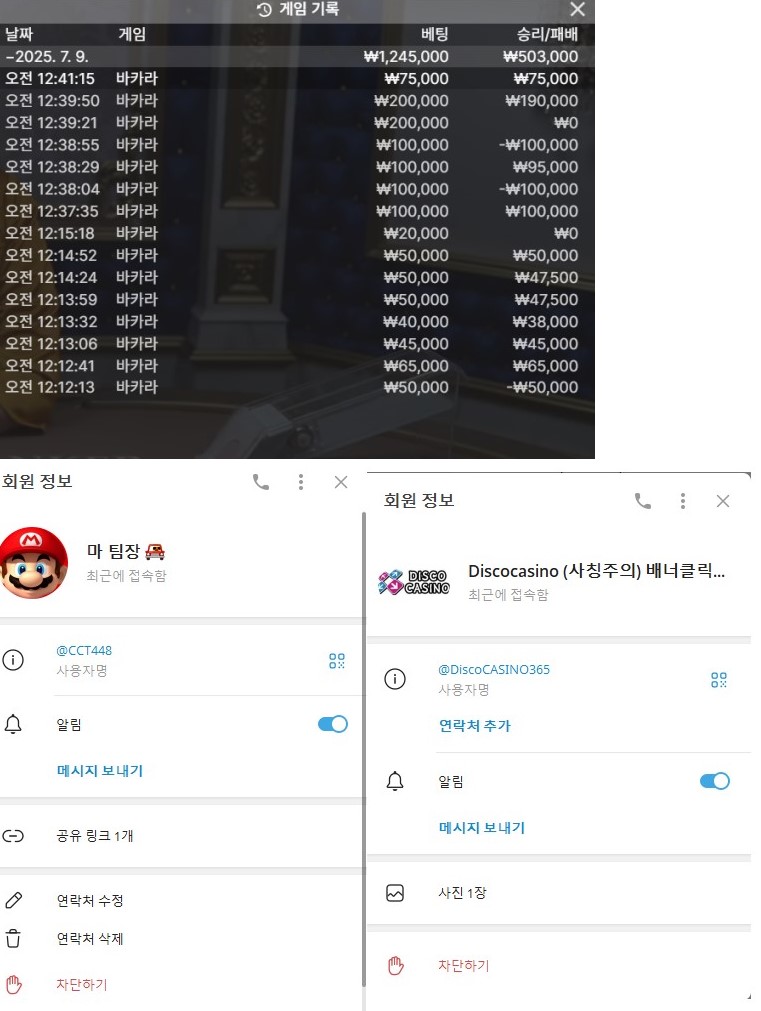Select the 오전 12:39:50 game record

297,101
